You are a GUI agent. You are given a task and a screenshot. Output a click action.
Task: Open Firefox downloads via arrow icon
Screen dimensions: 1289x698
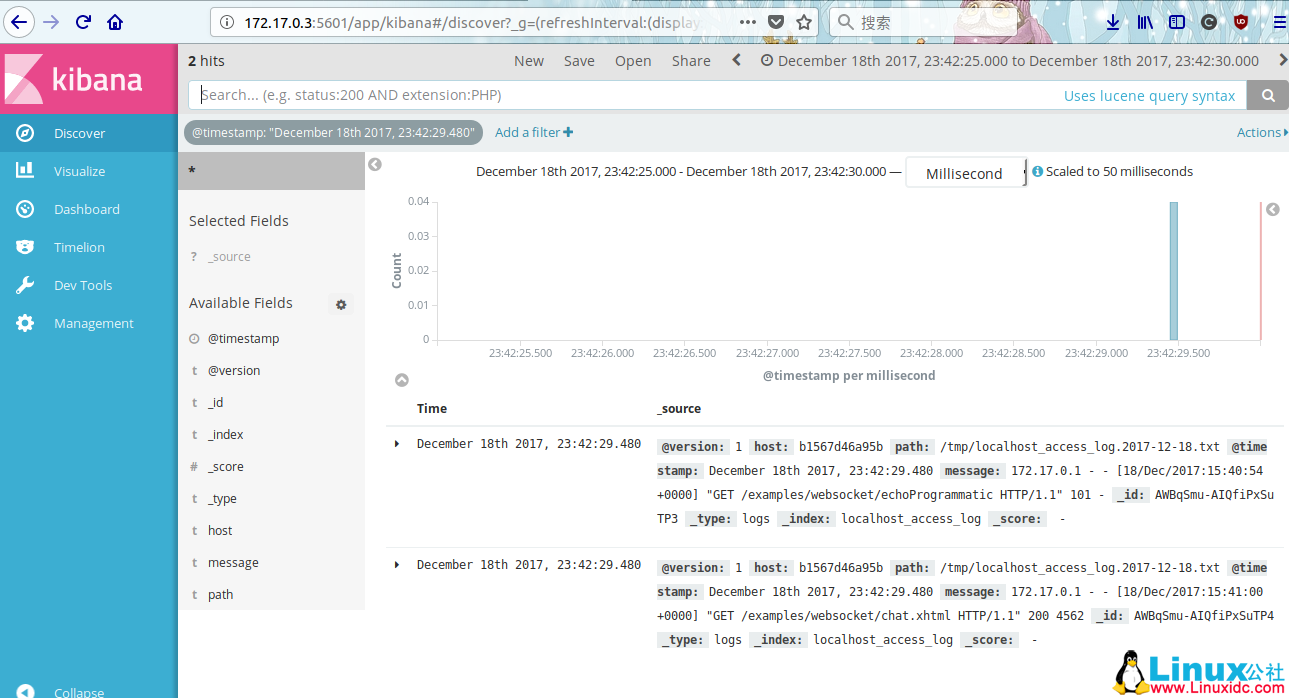pyautogui.click(x=1113, y=21)
